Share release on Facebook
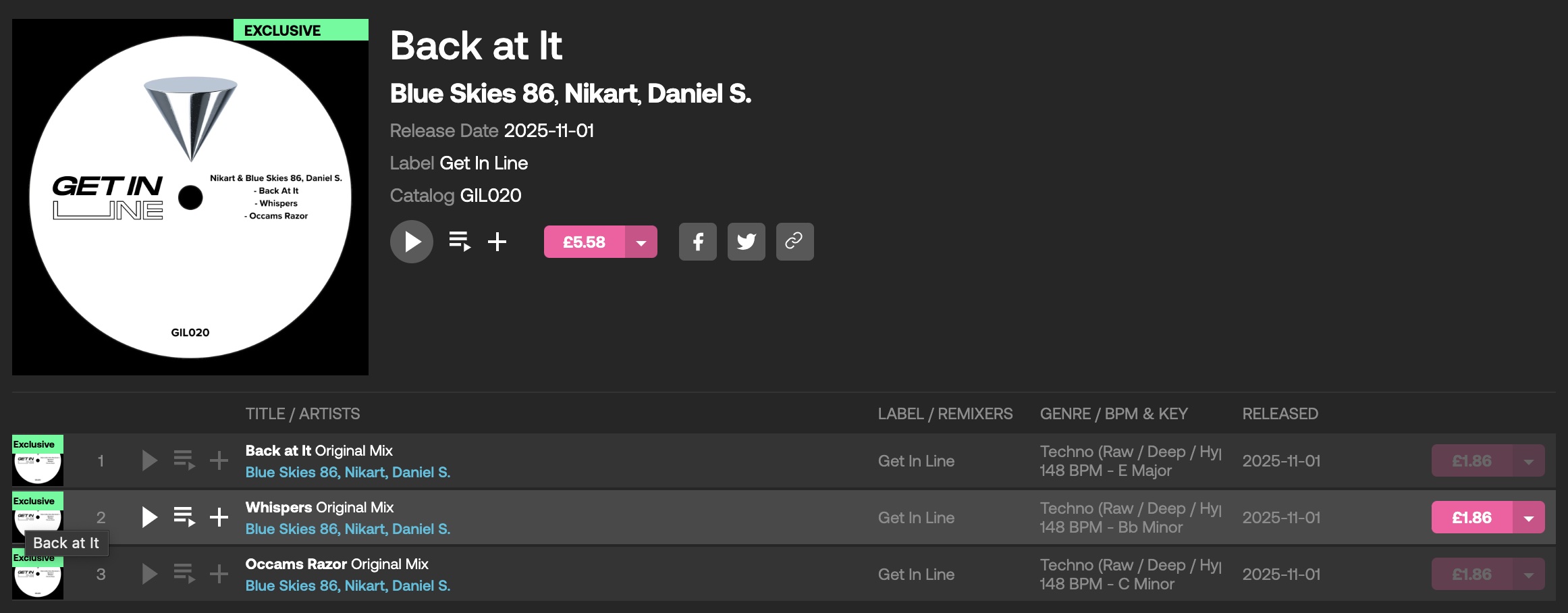This screenshot has width=1568, height=613. tap(697, 242)
